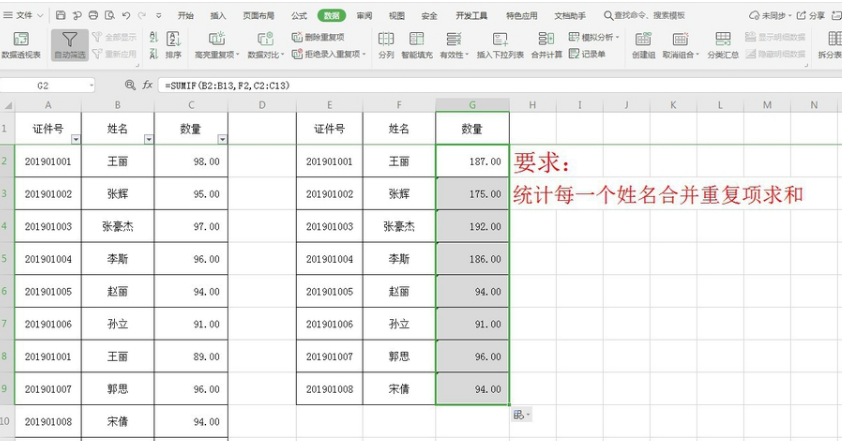Open the 开发工具 (Developer) tab
Viewport: 842px width, 441px height.
point(471,16)
